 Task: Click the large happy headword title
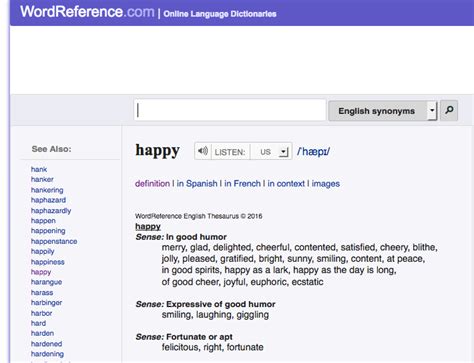click(x=157, y=151)
